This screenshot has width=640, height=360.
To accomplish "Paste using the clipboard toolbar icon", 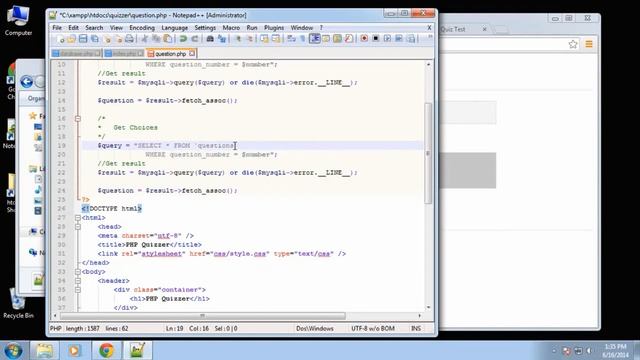I will click(167, 39).
